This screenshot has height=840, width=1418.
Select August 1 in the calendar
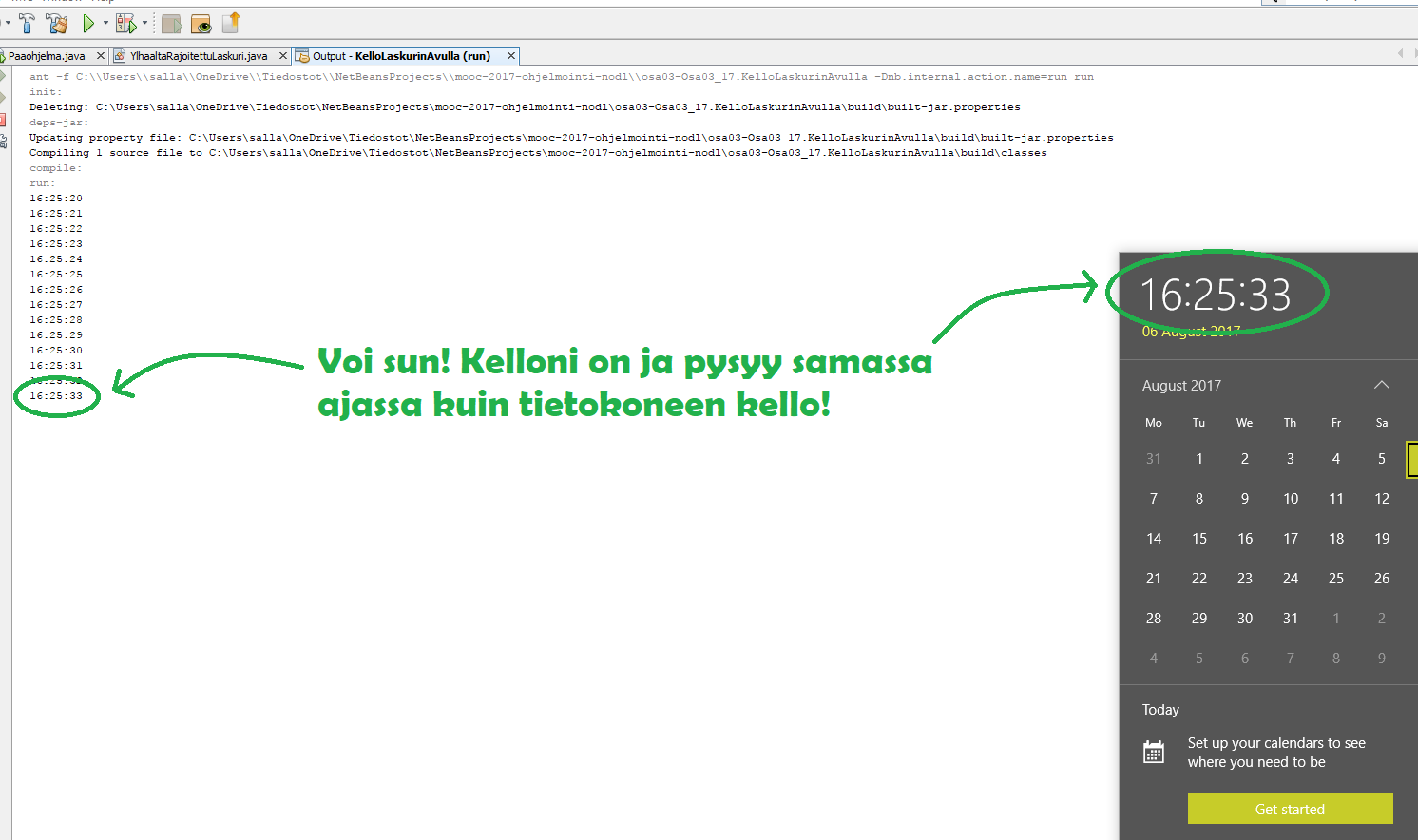pos(1199,459)
